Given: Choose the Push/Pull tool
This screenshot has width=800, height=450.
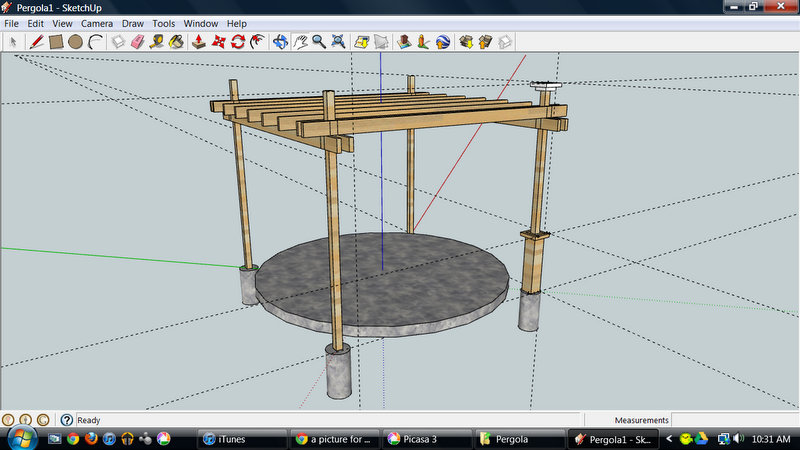Looking at the screenshot, I should (x=199, y=42).
